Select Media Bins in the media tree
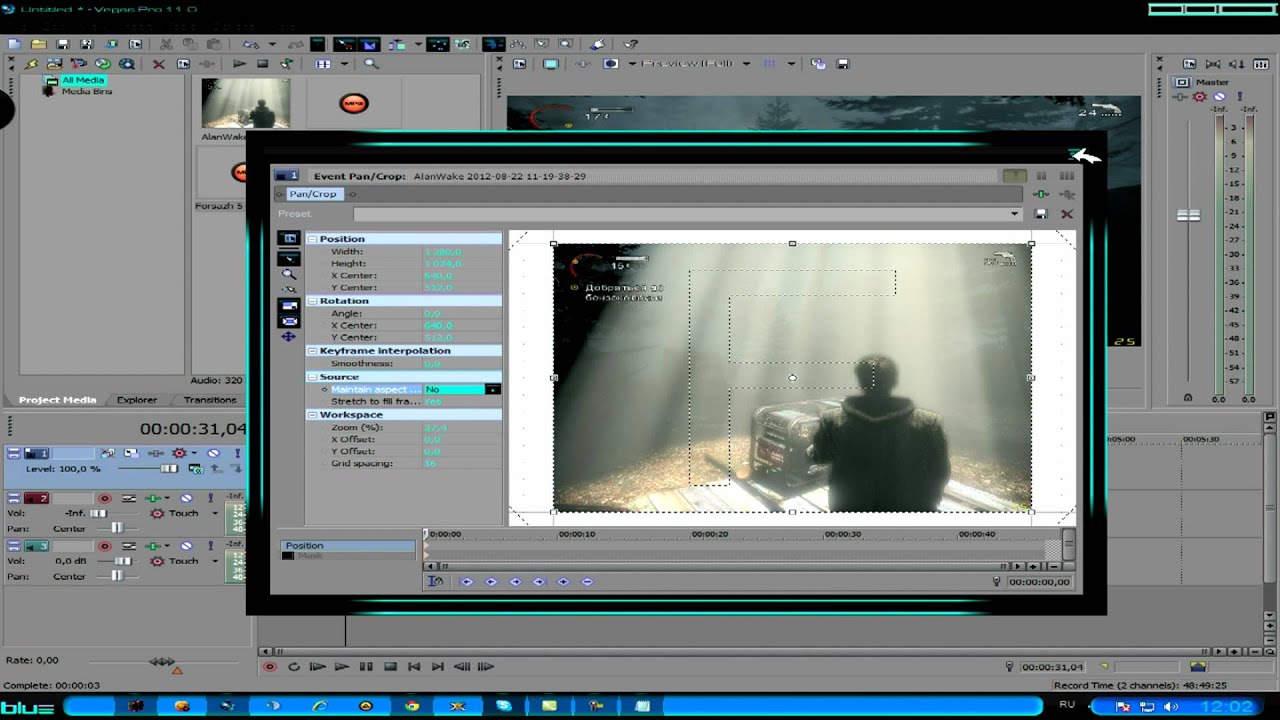The height and width of the screenshot is (720, 1280). pos(87,91)
